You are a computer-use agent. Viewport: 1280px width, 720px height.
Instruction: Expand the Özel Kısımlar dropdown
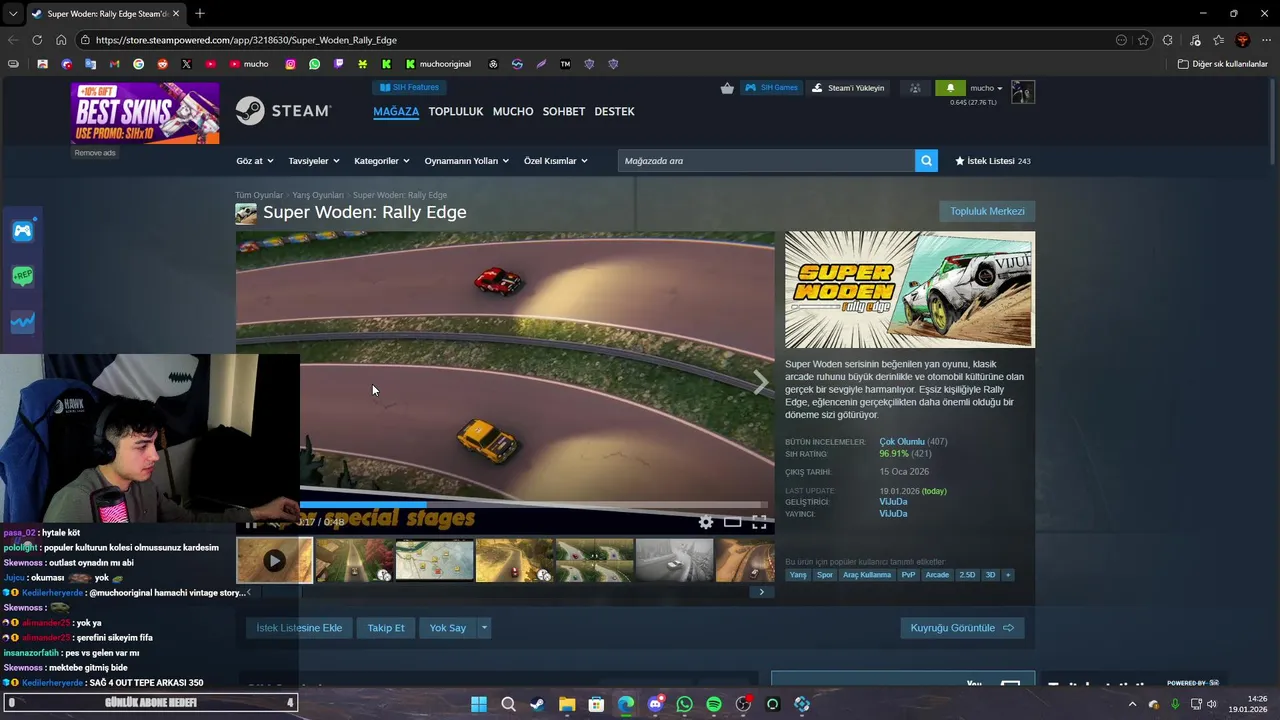point(556,161)
